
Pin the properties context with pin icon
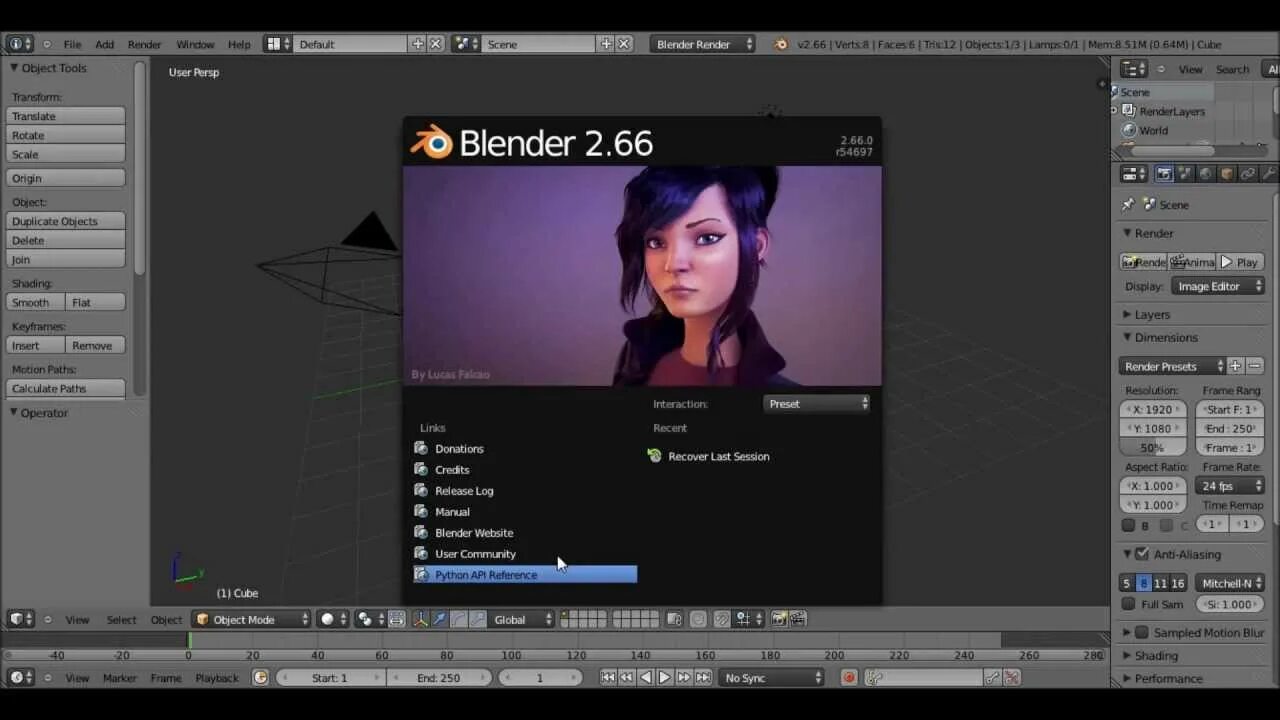[x=1128, y=204]
